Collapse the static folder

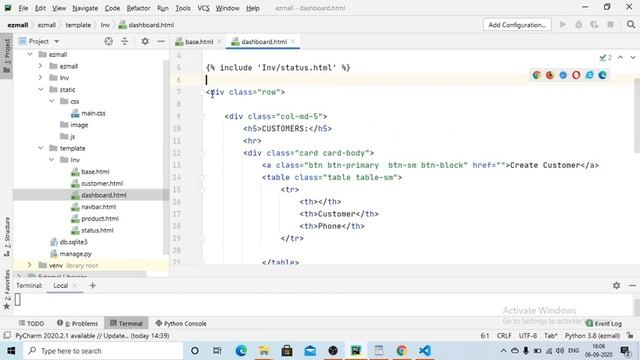pos(40,89)
